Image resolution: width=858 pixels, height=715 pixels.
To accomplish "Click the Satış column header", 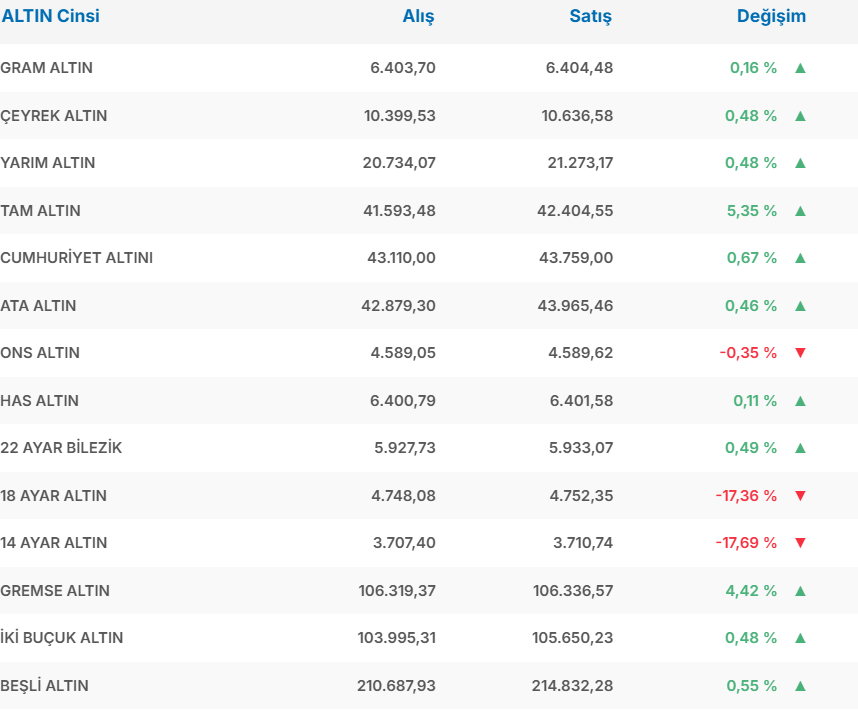I will [590, 16].
